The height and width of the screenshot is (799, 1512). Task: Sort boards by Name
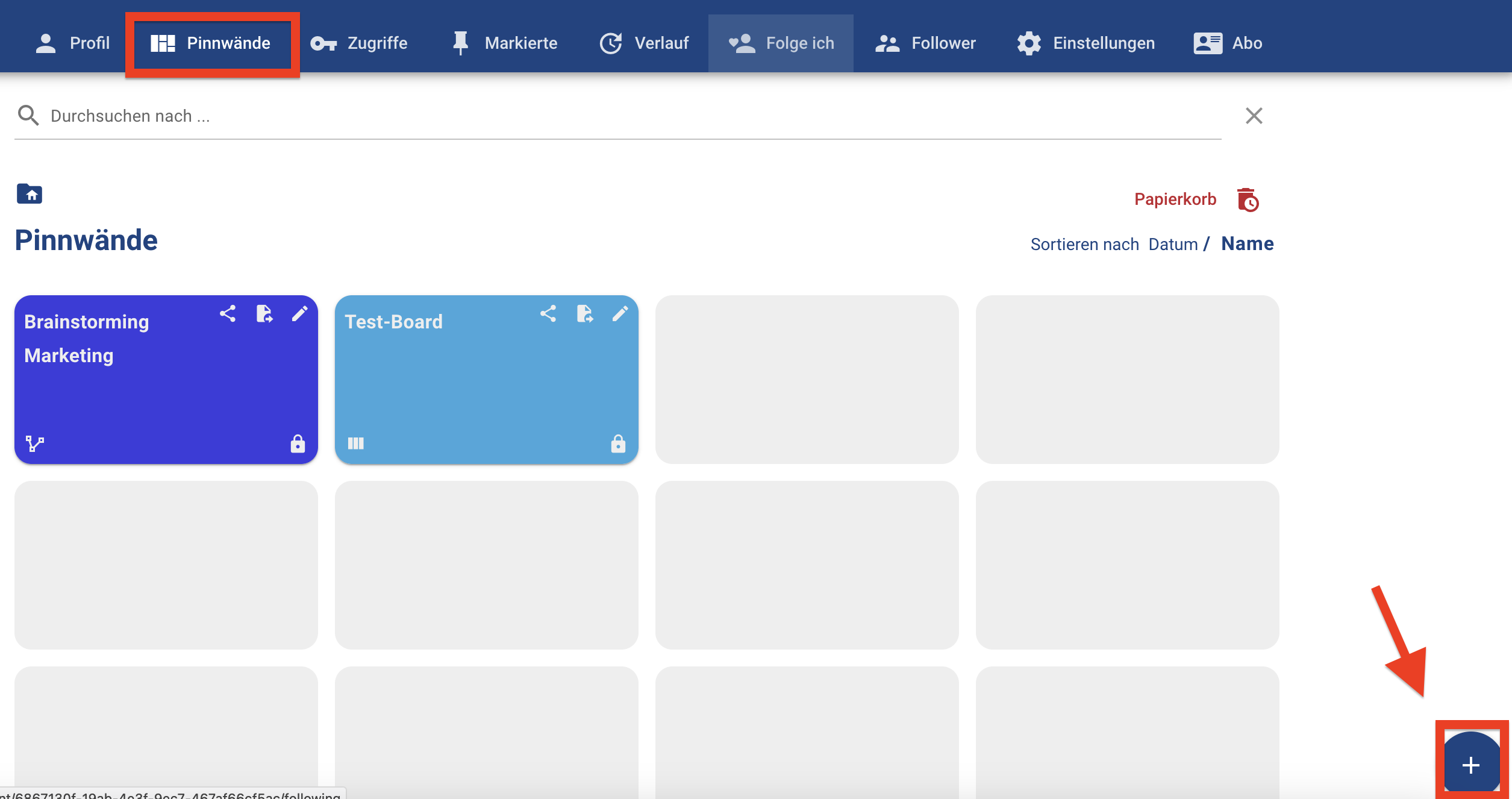[1247, 243]
